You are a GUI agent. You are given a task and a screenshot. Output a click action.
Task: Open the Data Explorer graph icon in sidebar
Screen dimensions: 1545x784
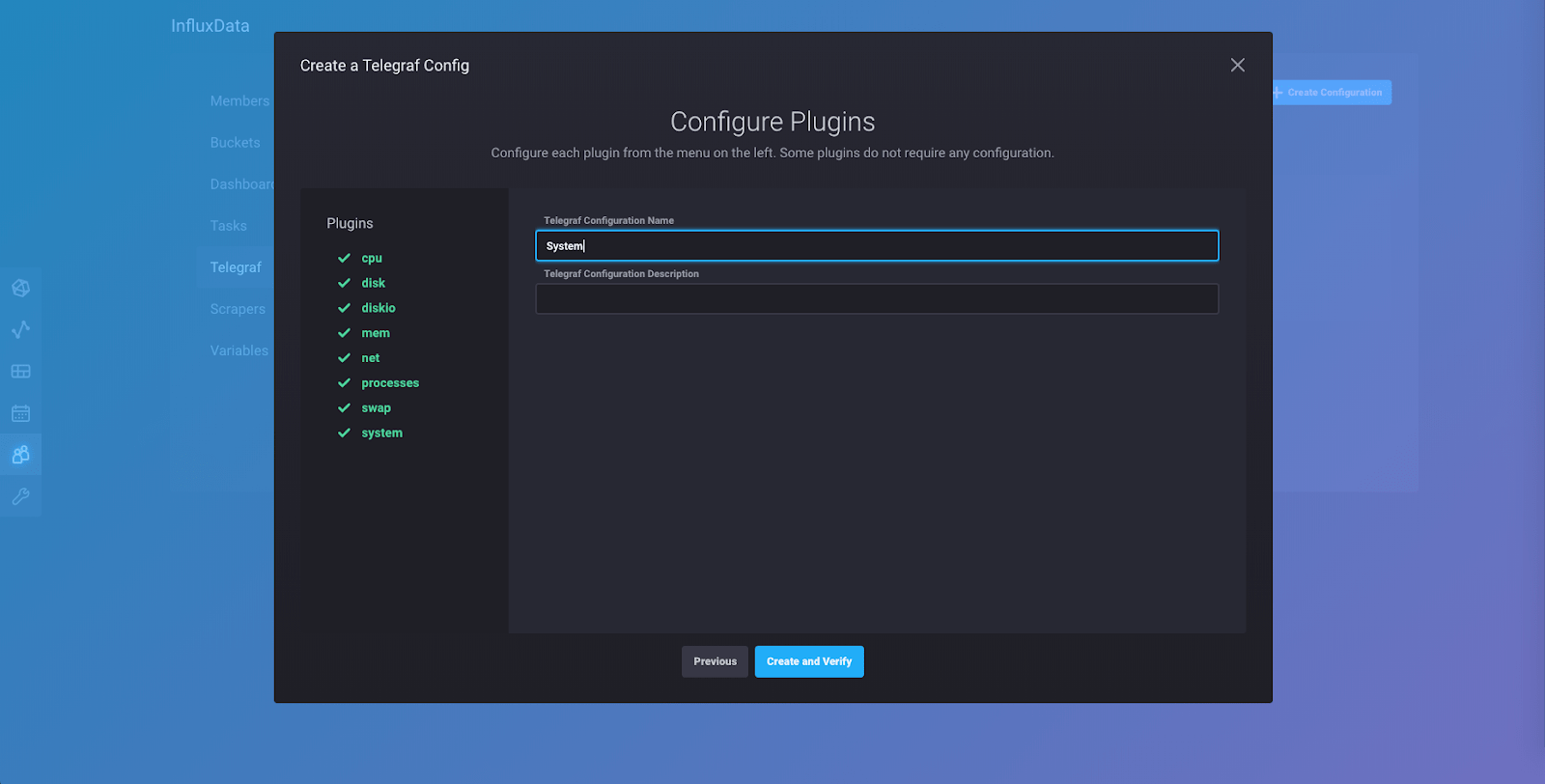click(x=20, y=329)
